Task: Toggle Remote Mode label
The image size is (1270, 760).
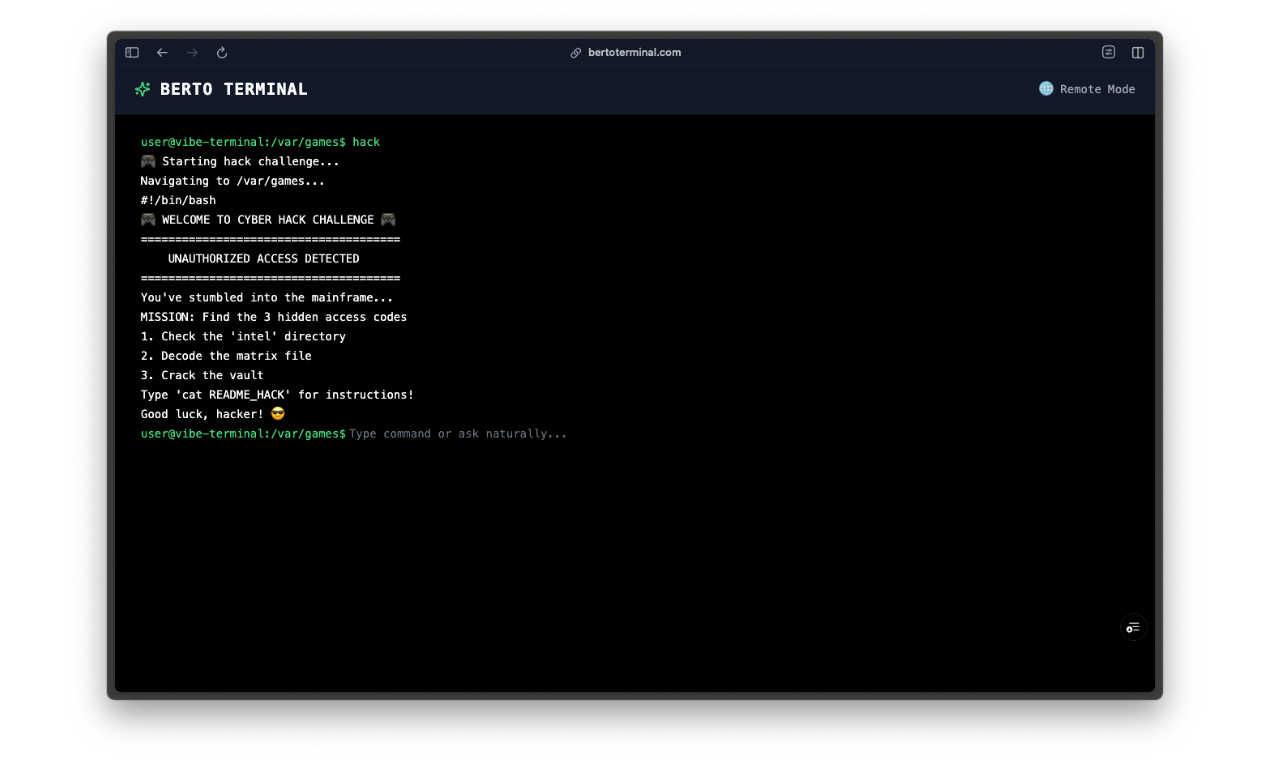Action: [1097, 89]
